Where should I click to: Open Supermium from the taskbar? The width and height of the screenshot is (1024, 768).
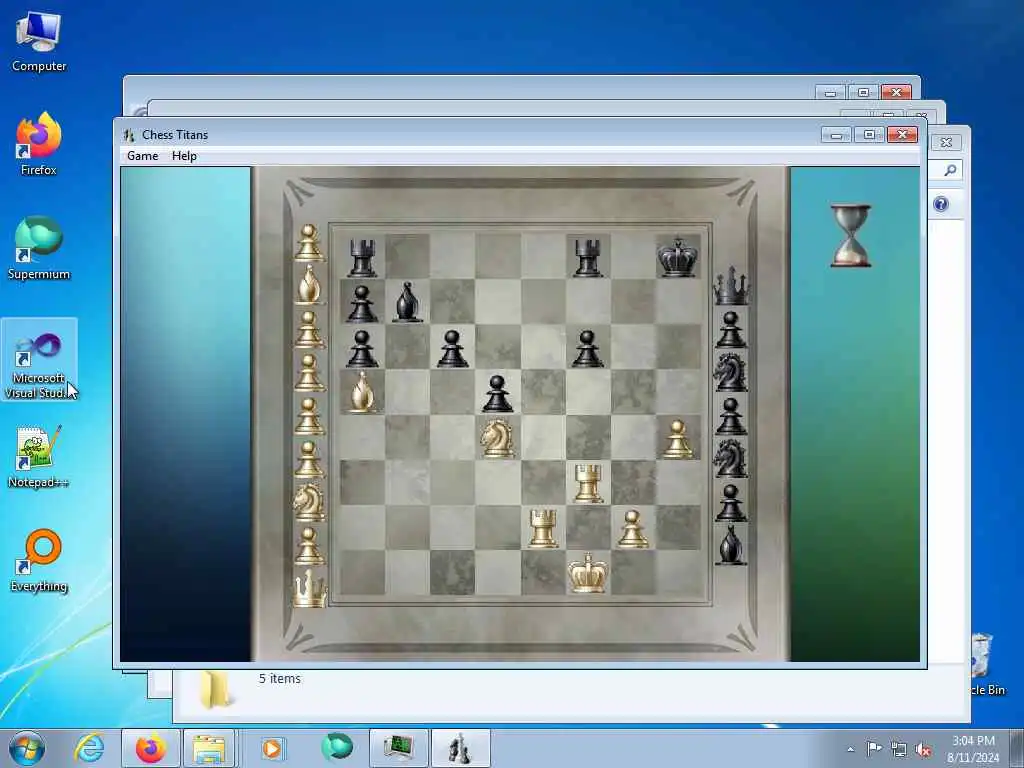pos(337,748)
